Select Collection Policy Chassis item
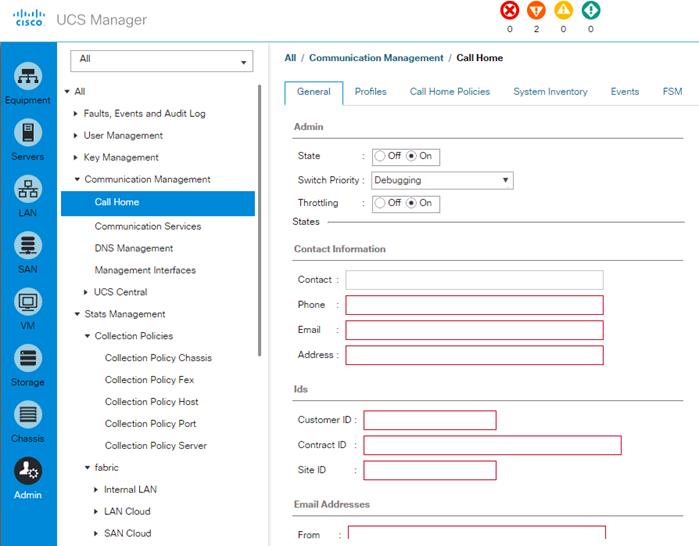 click(x=158, y=358)
